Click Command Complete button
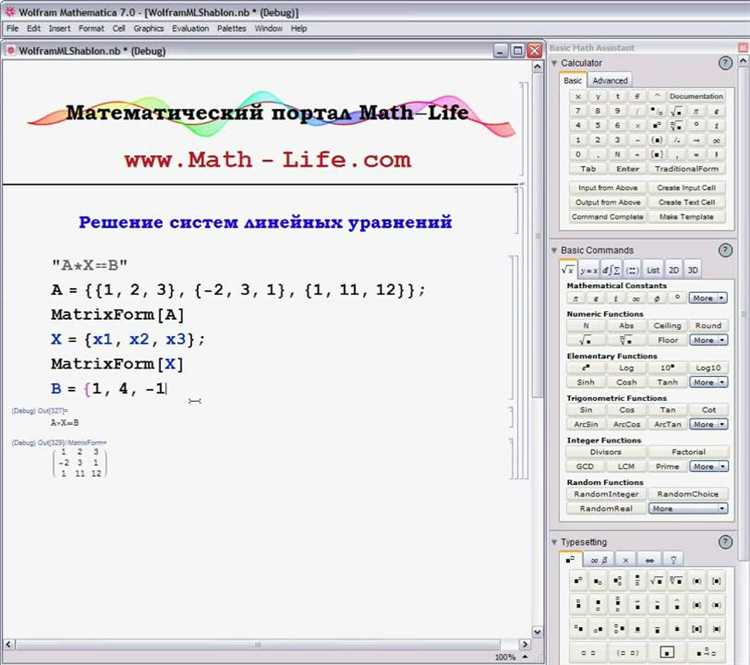The image size is (750, 665). pyautogui.click(x=607, y=217)
